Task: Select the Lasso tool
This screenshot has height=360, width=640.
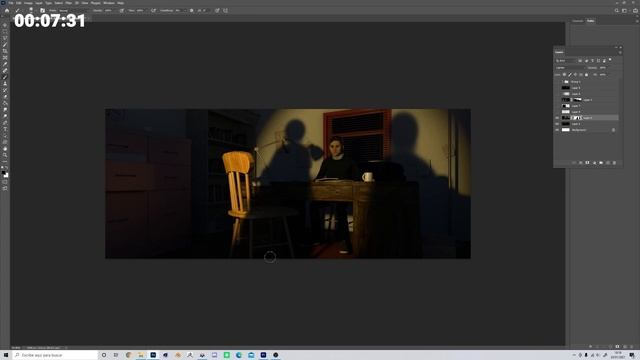Action: (5, 38)
